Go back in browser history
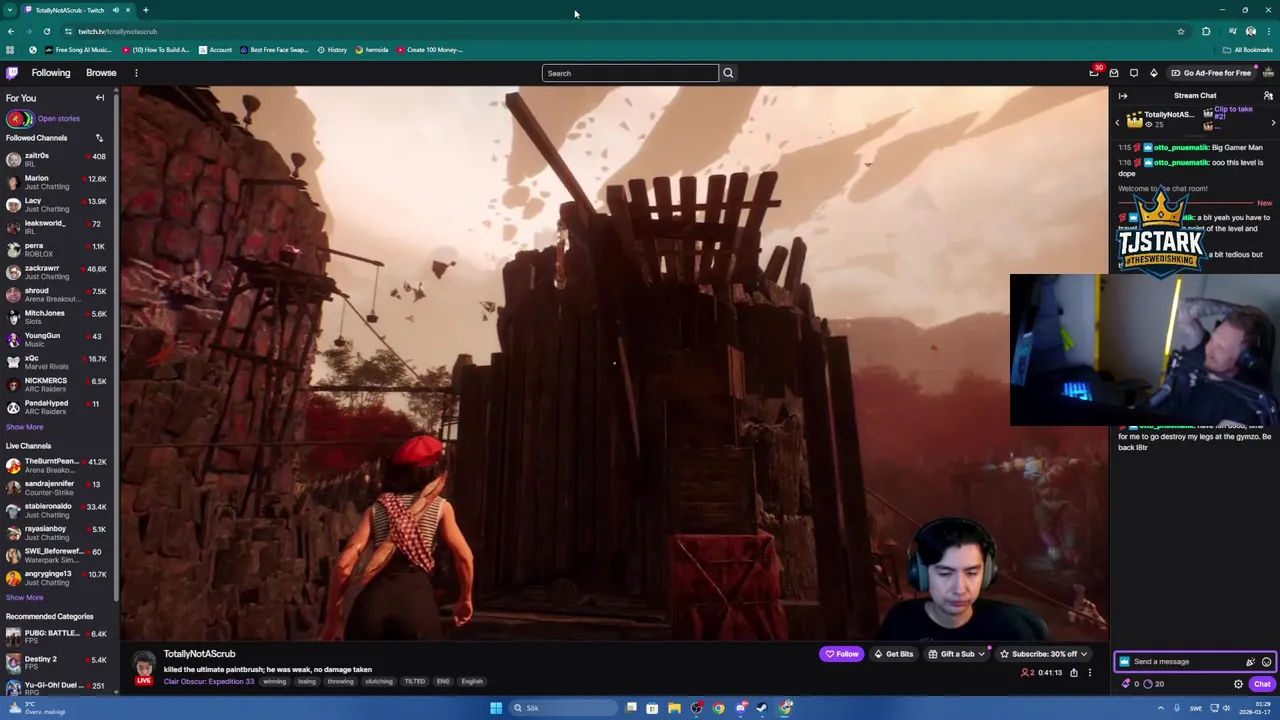Image resolution: width=1280 pixels, height=720 pixels. pos(11,31)
